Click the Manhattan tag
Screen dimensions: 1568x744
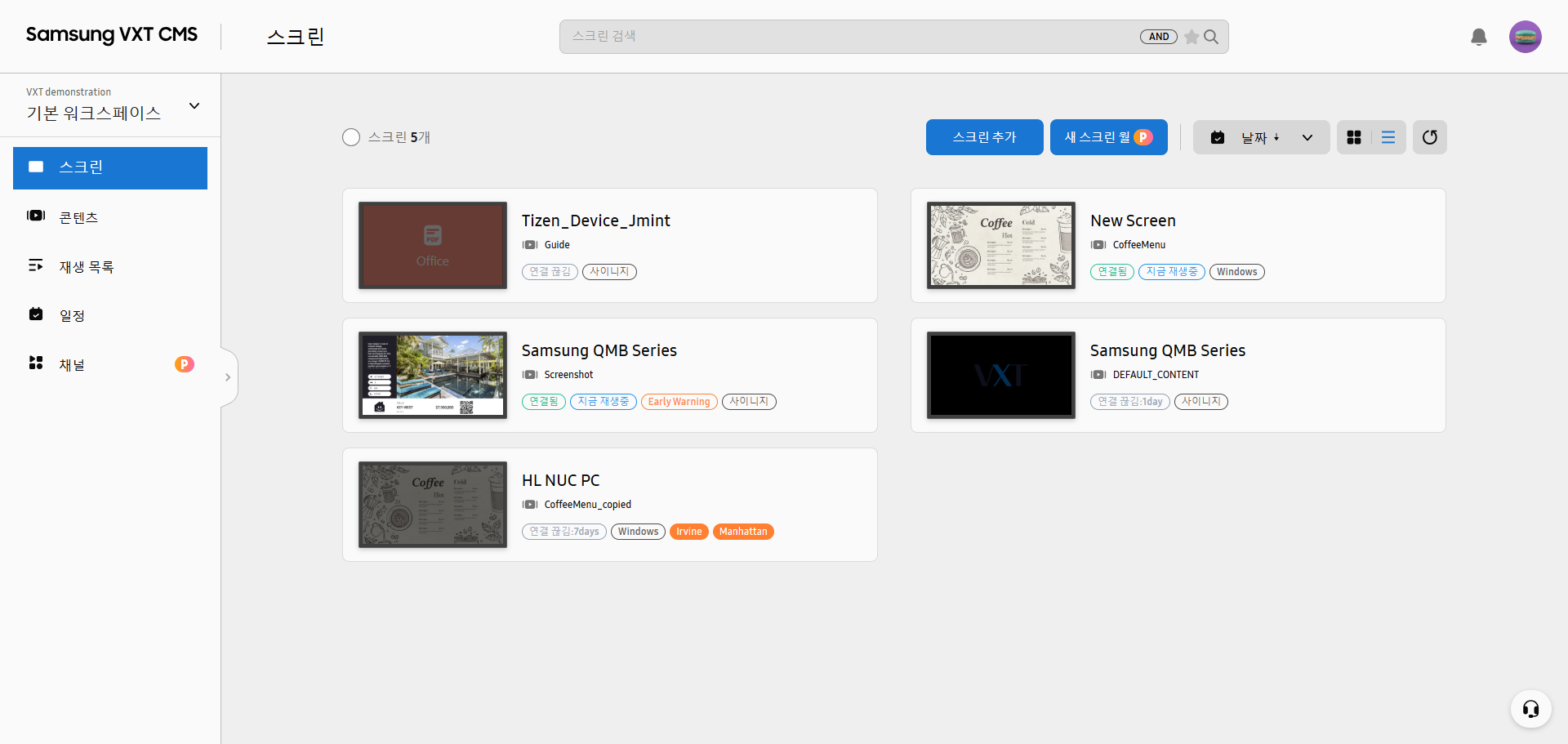tap(743, 532)
